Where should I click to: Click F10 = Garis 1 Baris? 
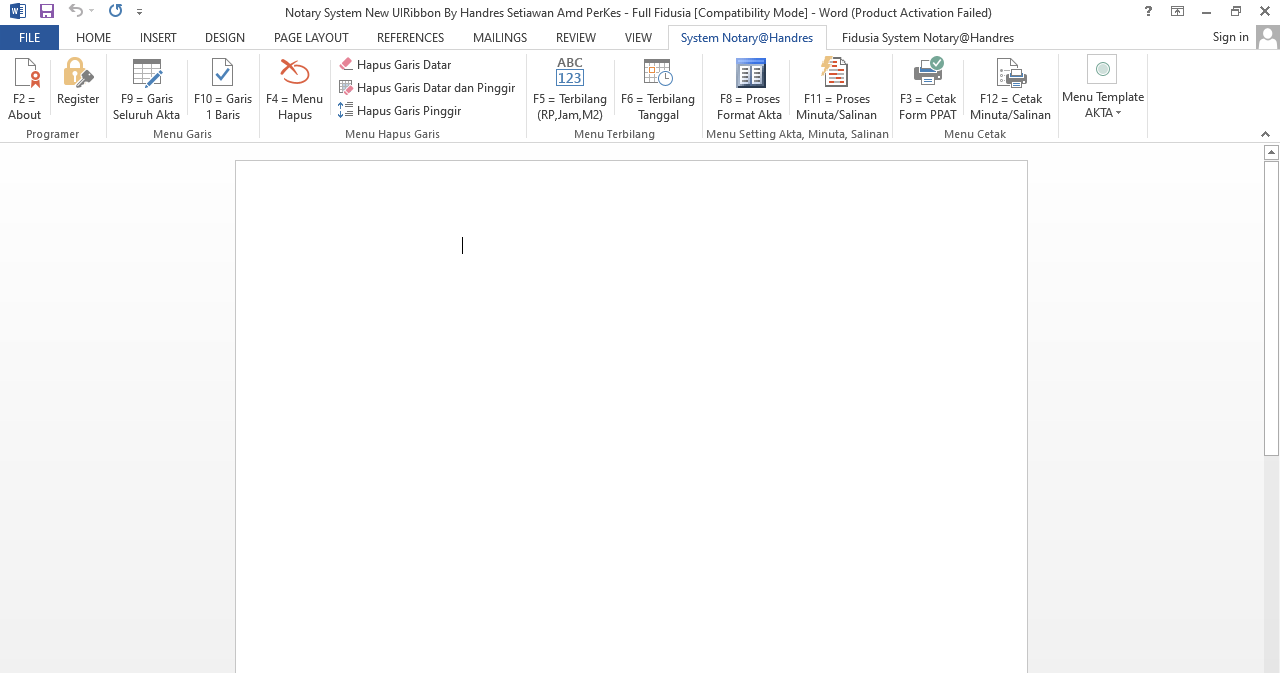[x=223, y=89]
